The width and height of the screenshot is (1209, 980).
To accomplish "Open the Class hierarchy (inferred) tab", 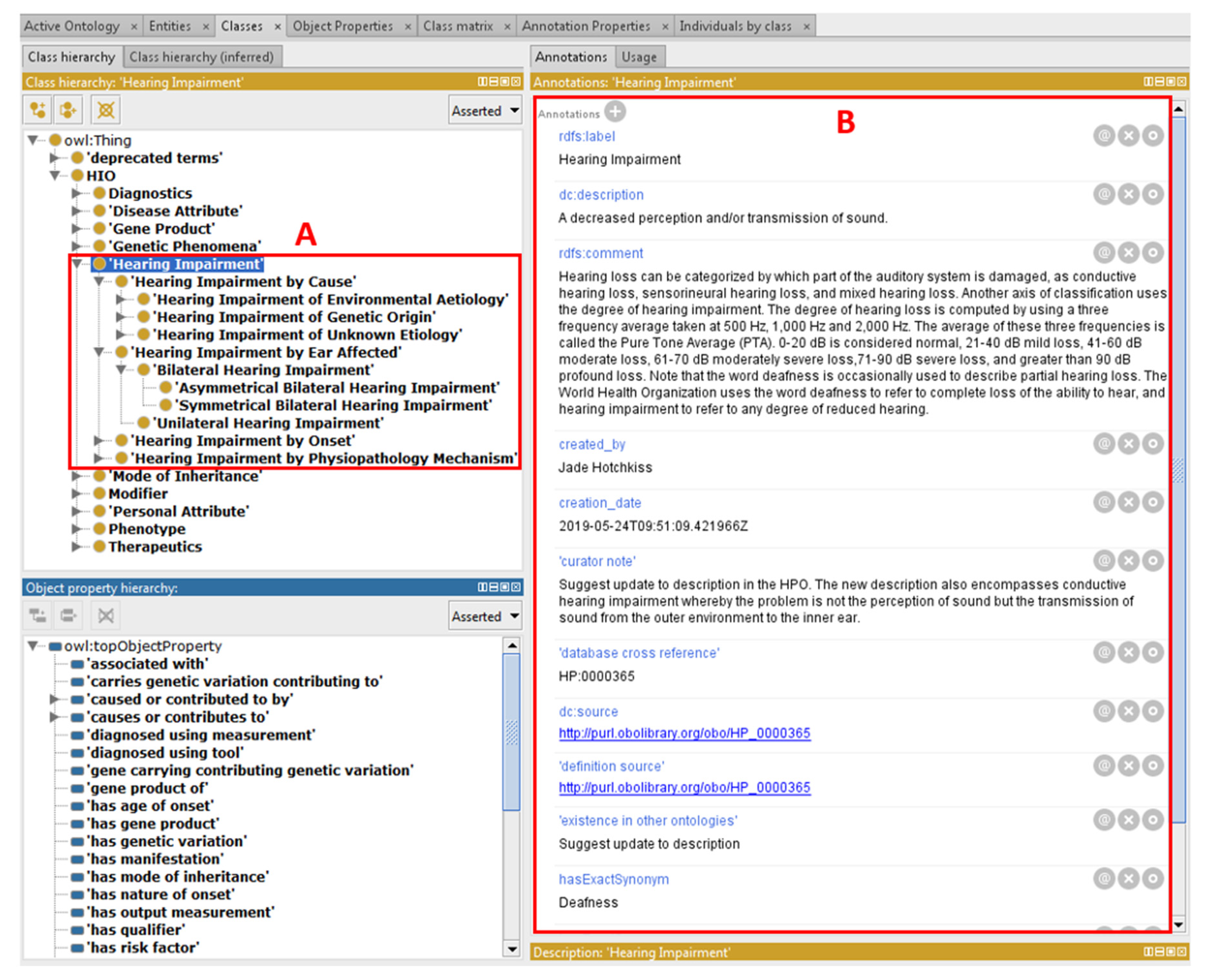I will pyautogui.click(x=202, y=57).
